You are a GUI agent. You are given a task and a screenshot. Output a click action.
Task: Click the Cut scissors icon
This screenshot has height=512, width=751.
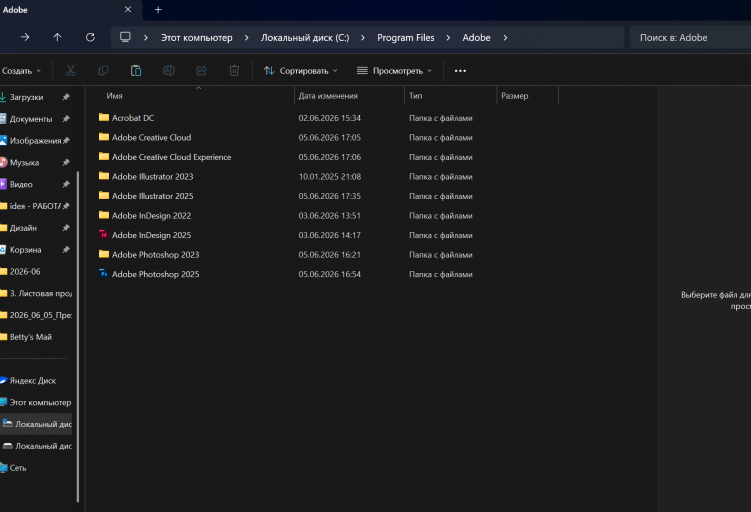70,71
